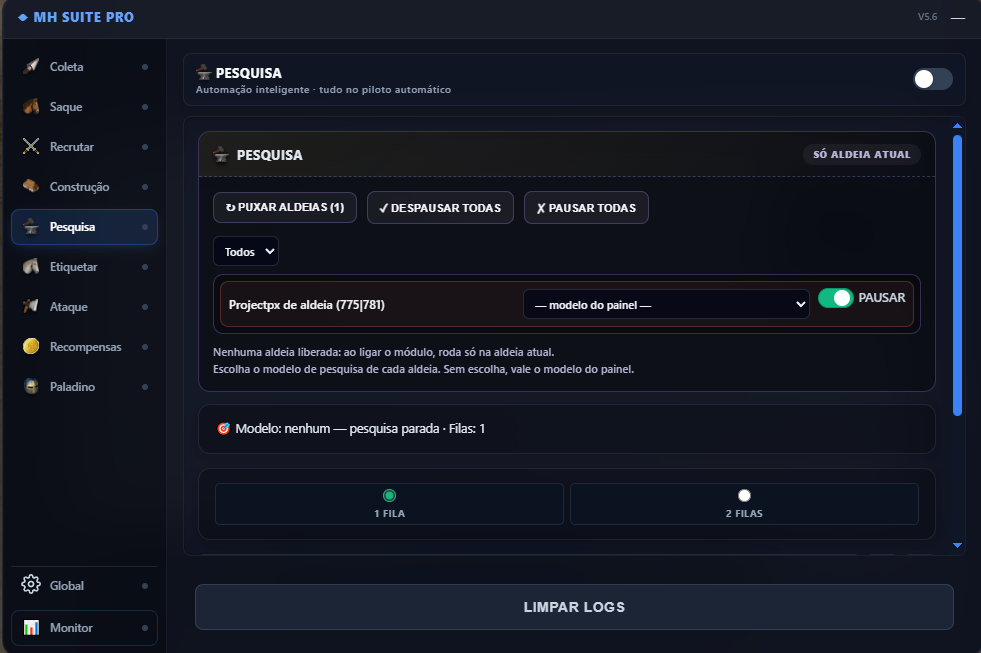Open the modelo do painel dropdown

pyautogui.click(x=666, y=305)
